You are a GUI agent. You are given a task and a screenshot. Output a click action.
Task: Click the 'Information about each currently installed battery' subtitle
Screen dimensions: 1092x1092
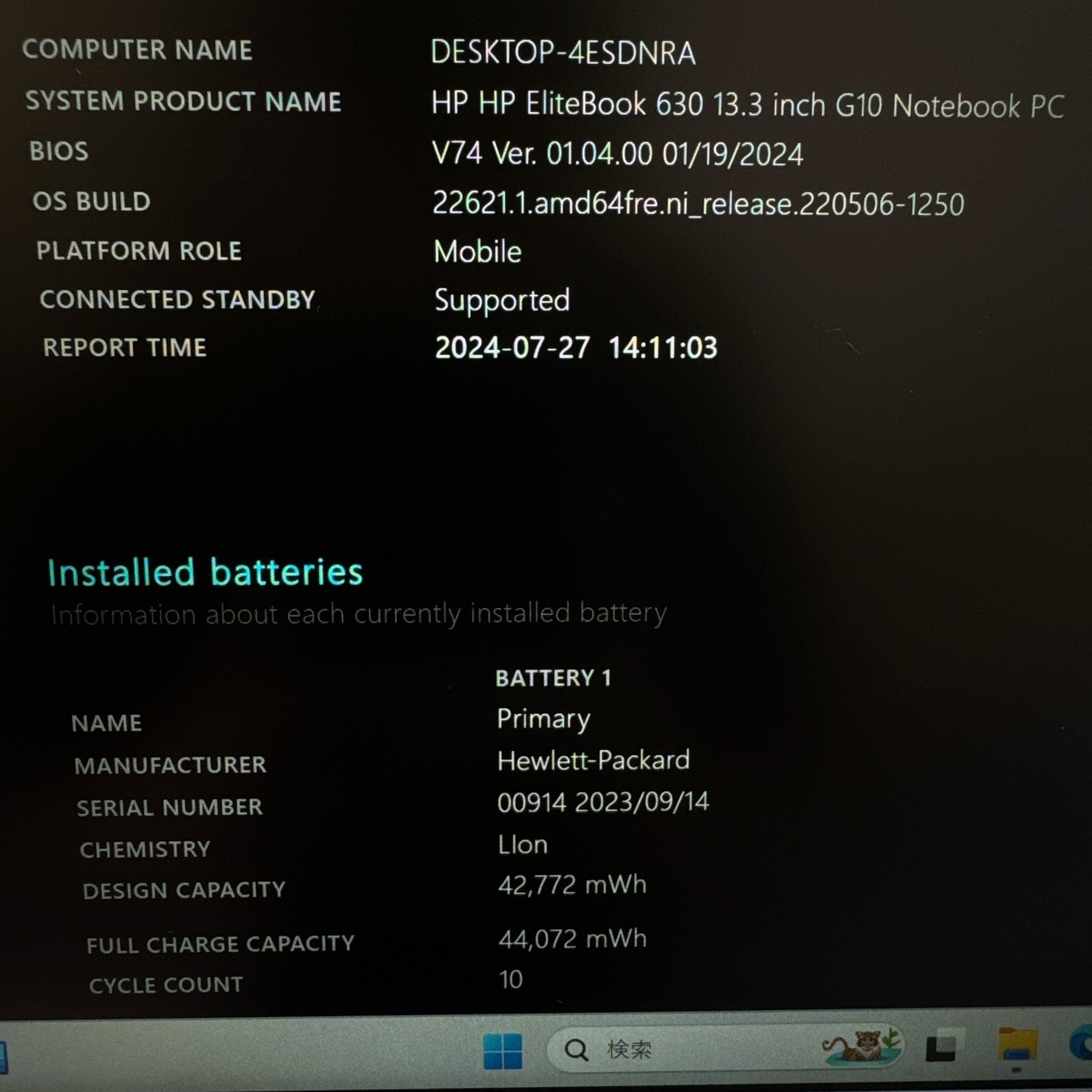[x=358, y=614]
